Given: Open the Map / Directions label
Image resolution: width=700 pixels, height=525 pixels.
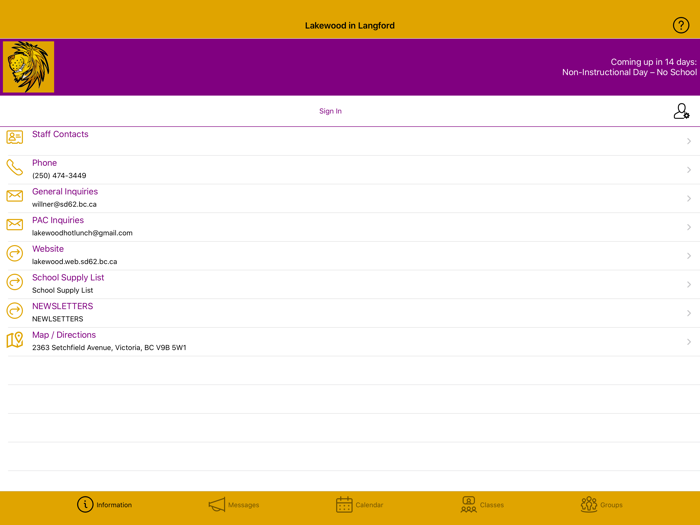Looking at the screenshot, I should (x=64, y=335).
